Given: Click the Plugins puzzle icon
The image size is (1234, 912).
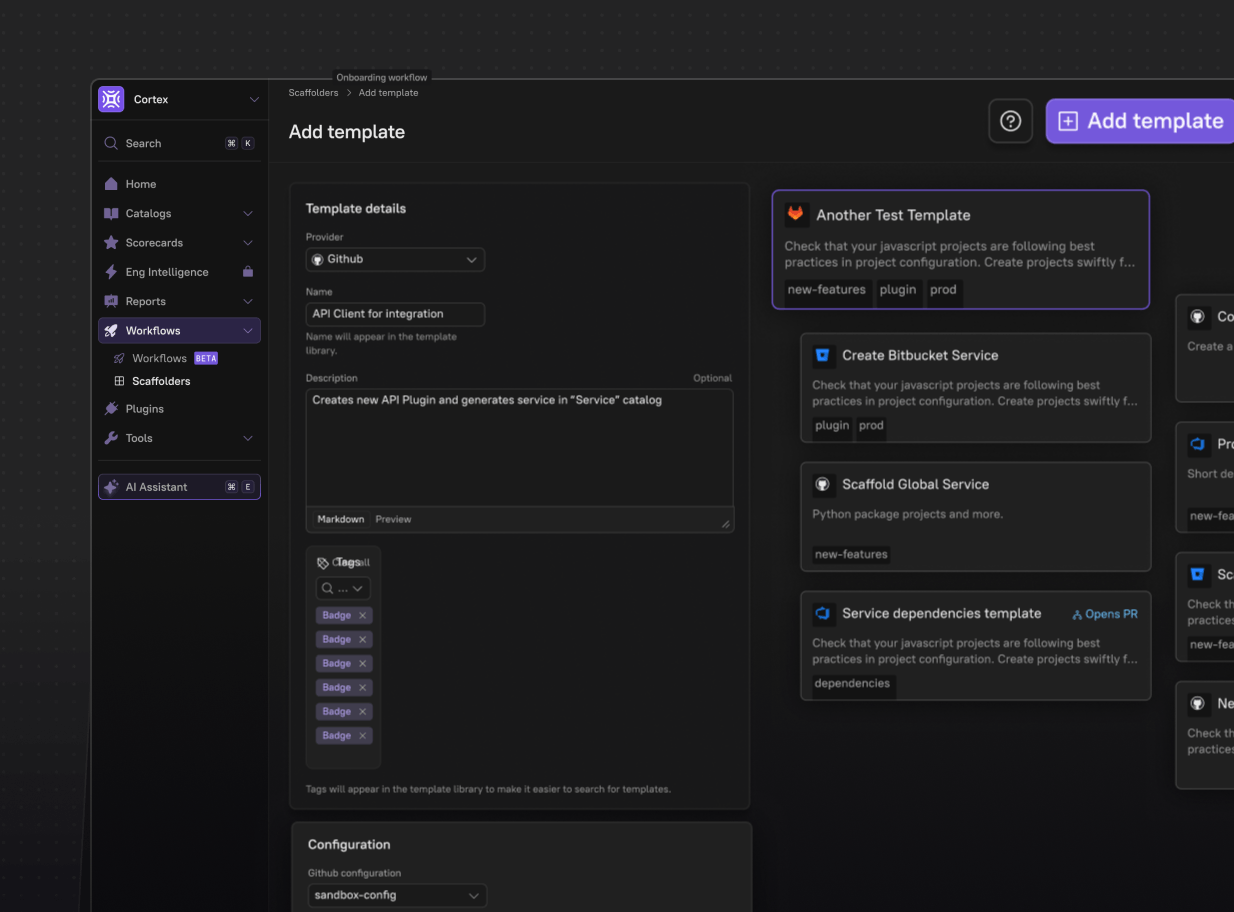Looking at the screenshot, I should pos(111,409).
